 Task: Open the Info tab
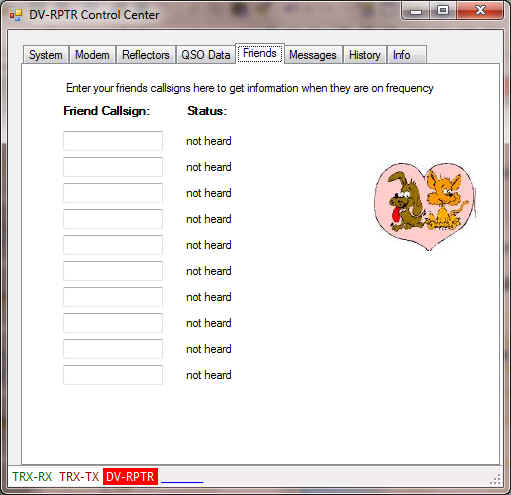(x=407, y=55)
